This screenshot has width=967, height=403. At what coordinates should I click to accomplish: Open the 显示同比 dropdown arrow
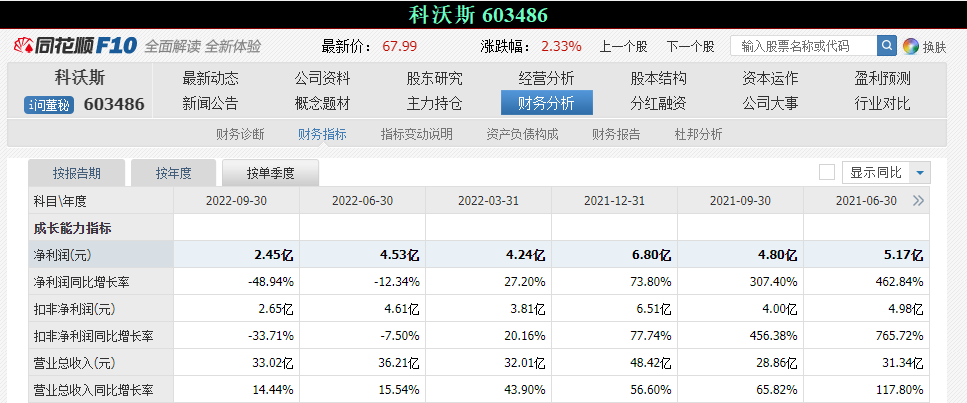click(x=920, y=173)
